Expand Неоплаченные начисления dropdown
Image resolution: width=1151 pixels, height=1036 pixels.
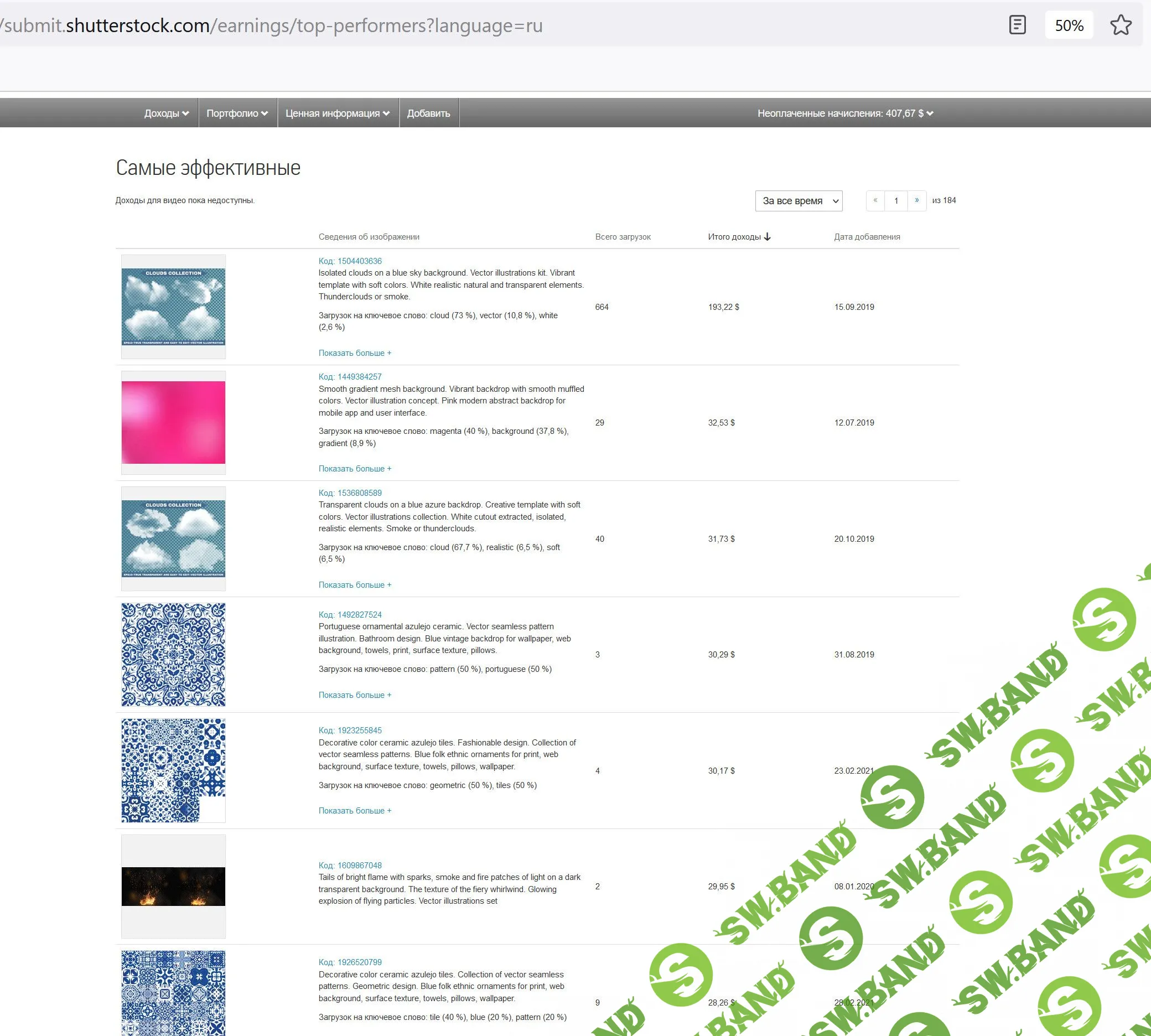point(845,113)
